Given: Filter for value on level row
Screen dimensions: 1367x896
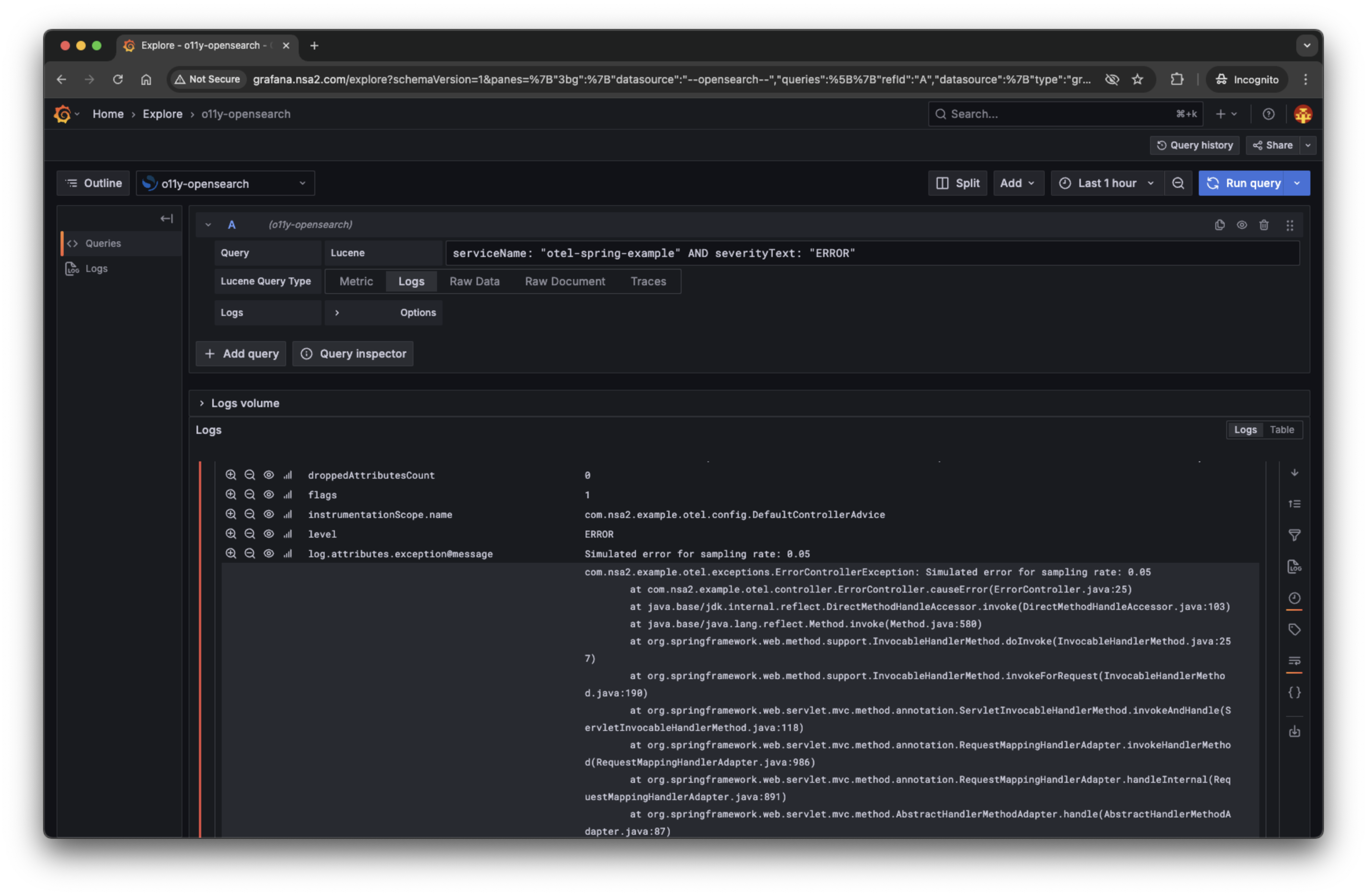Looking at the screenshot, I should click(231, 534).
